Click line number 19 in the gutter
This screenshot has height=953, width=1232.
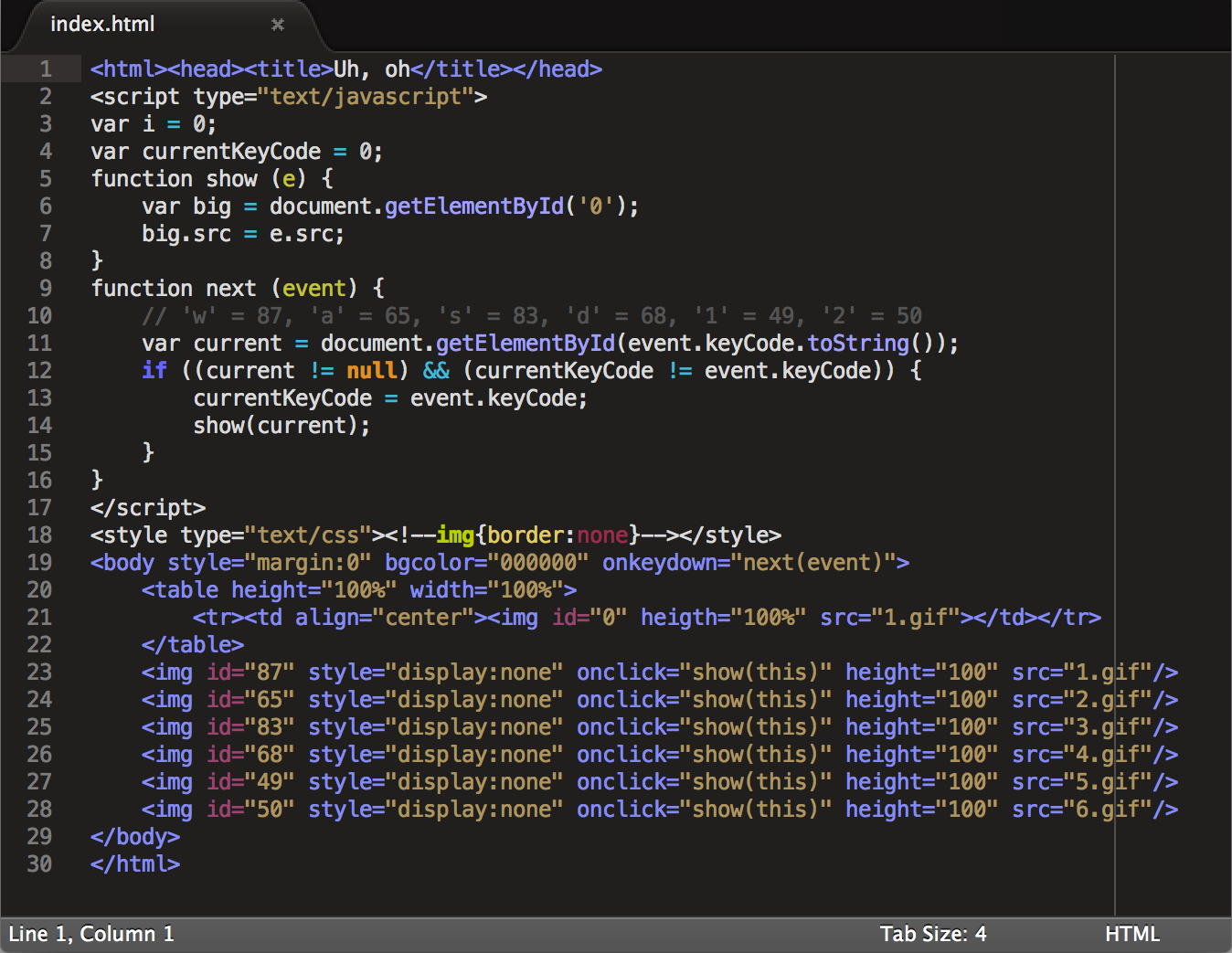pyautogui.click(x=39, y=562)
